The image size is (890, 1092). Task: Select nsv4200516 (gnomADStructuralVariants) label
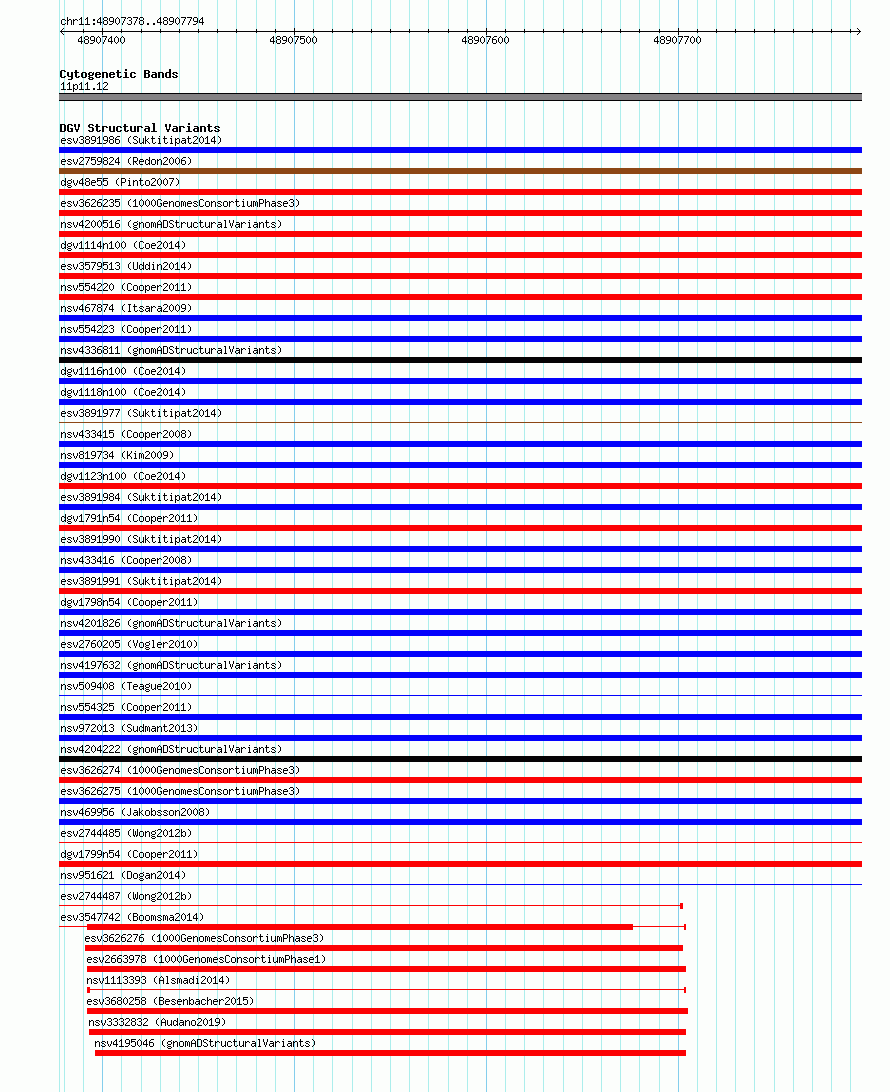point(171,224)
